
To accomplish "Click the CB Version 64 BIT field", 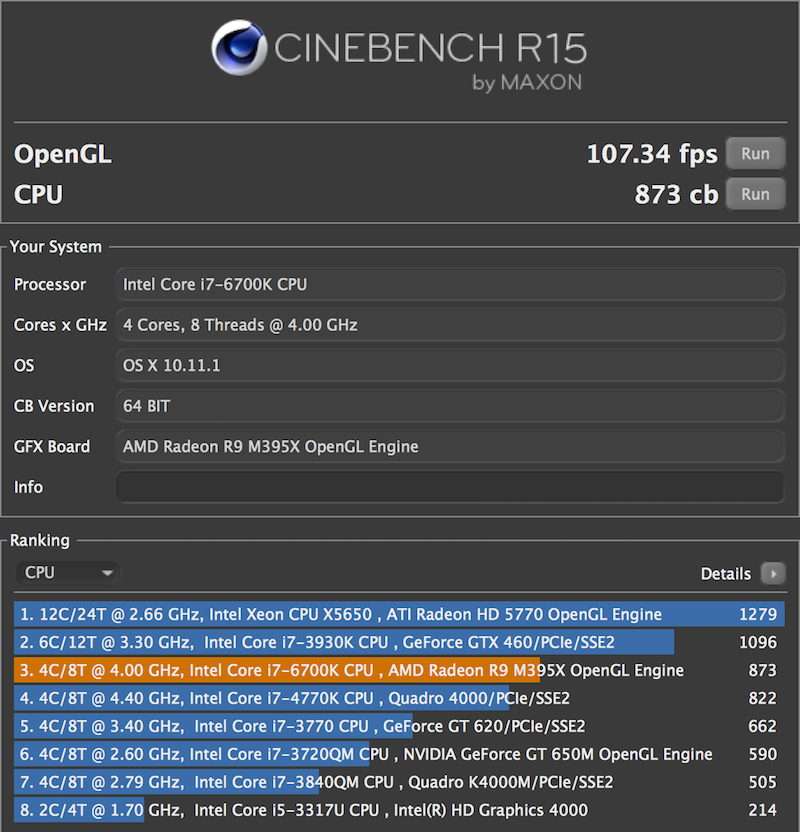I will 450,406.
